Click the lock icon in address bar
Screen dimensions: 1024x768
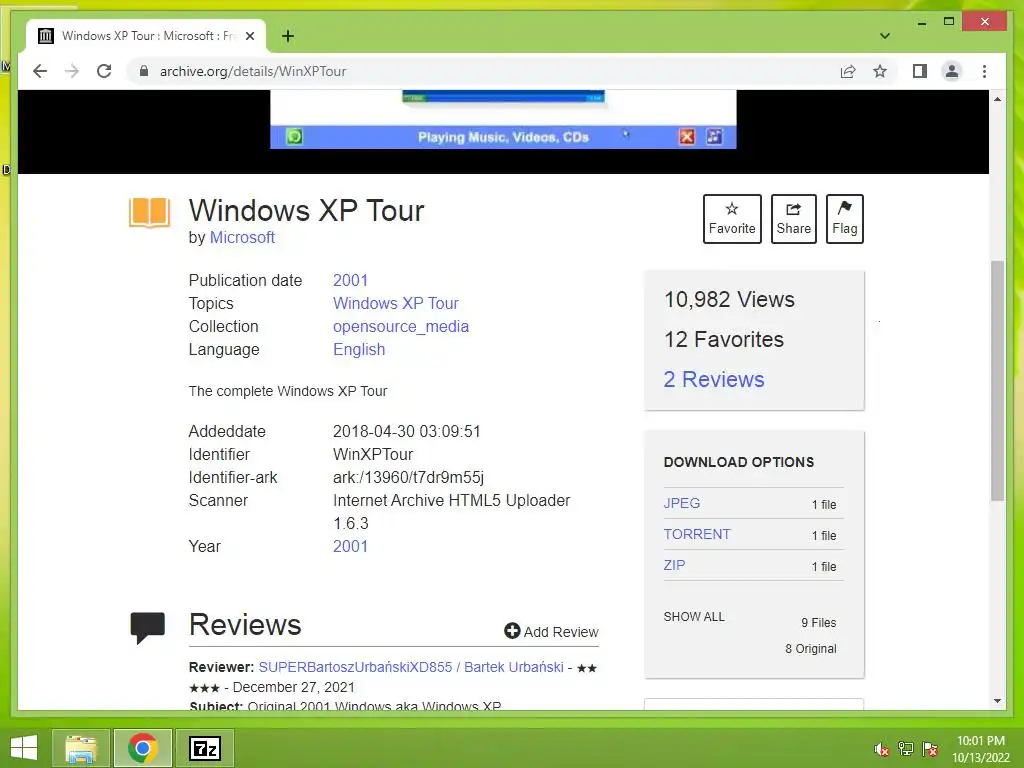point(144,71)
